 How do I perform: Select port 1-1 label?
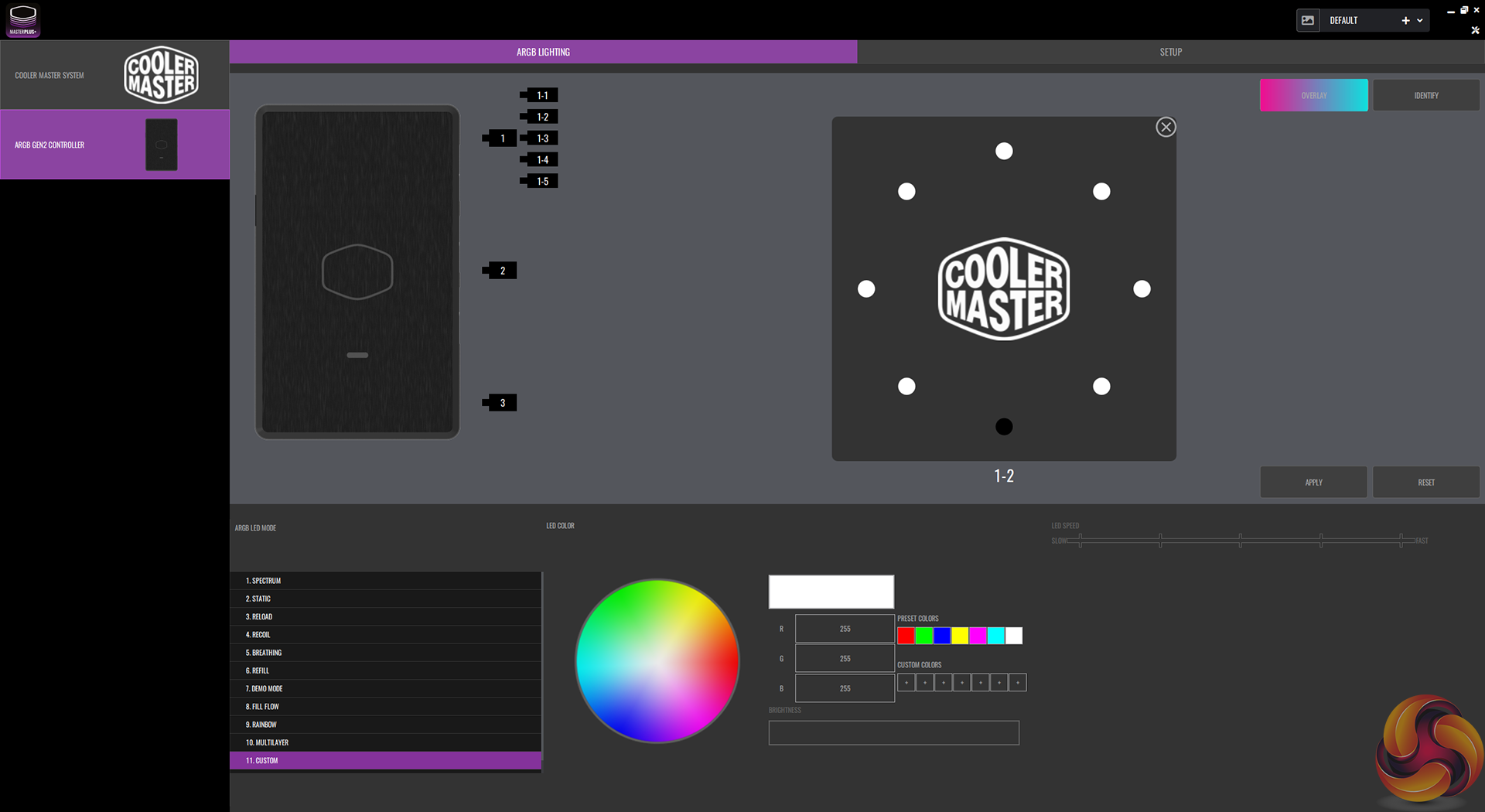[541, 95]
